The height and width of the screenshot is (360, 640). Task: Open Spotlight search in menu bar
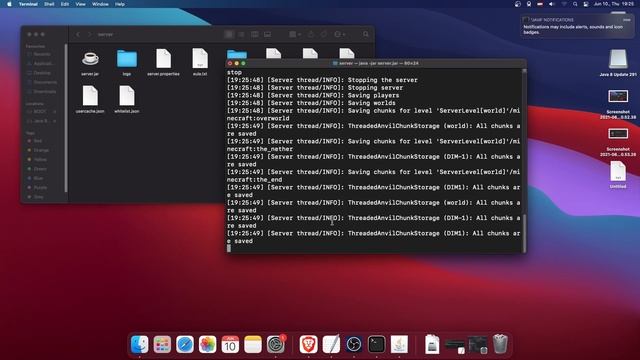point(575,4)
